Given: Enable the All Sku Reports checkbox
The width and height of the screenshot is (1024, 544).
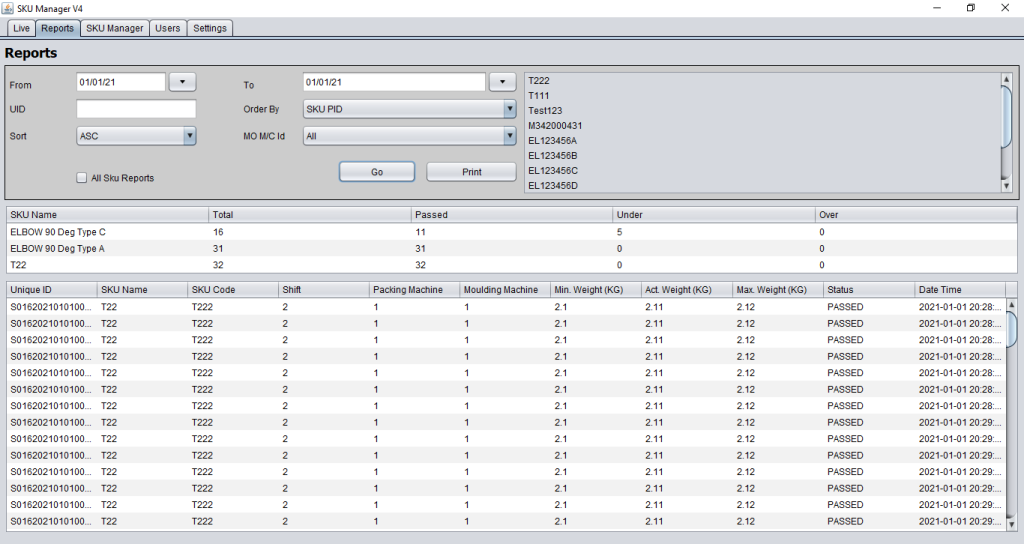Looking at the screenshot, I should (x=82, y=178).
